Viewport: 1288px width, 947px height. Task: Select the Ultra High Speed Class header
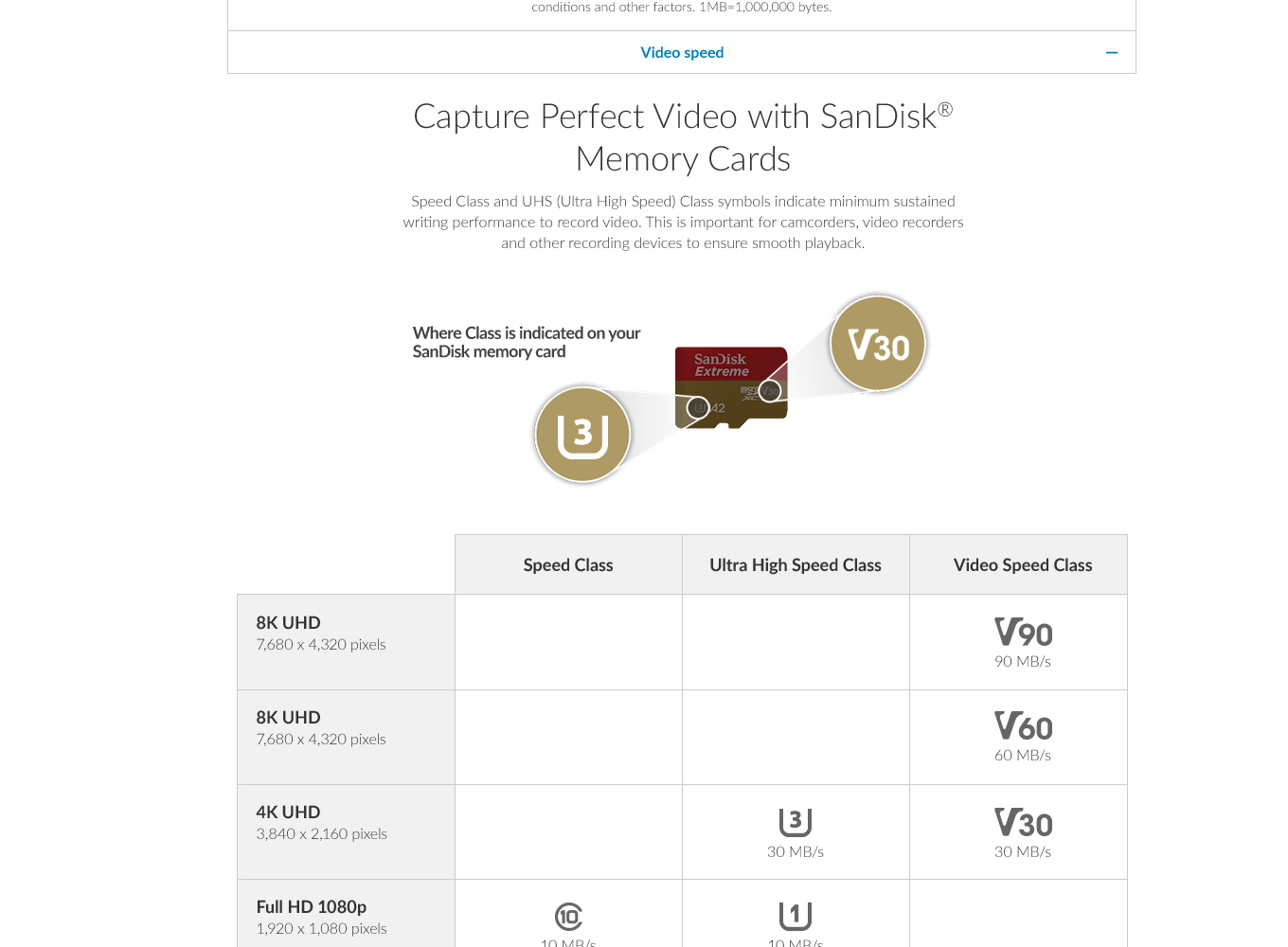pos(796,564)
